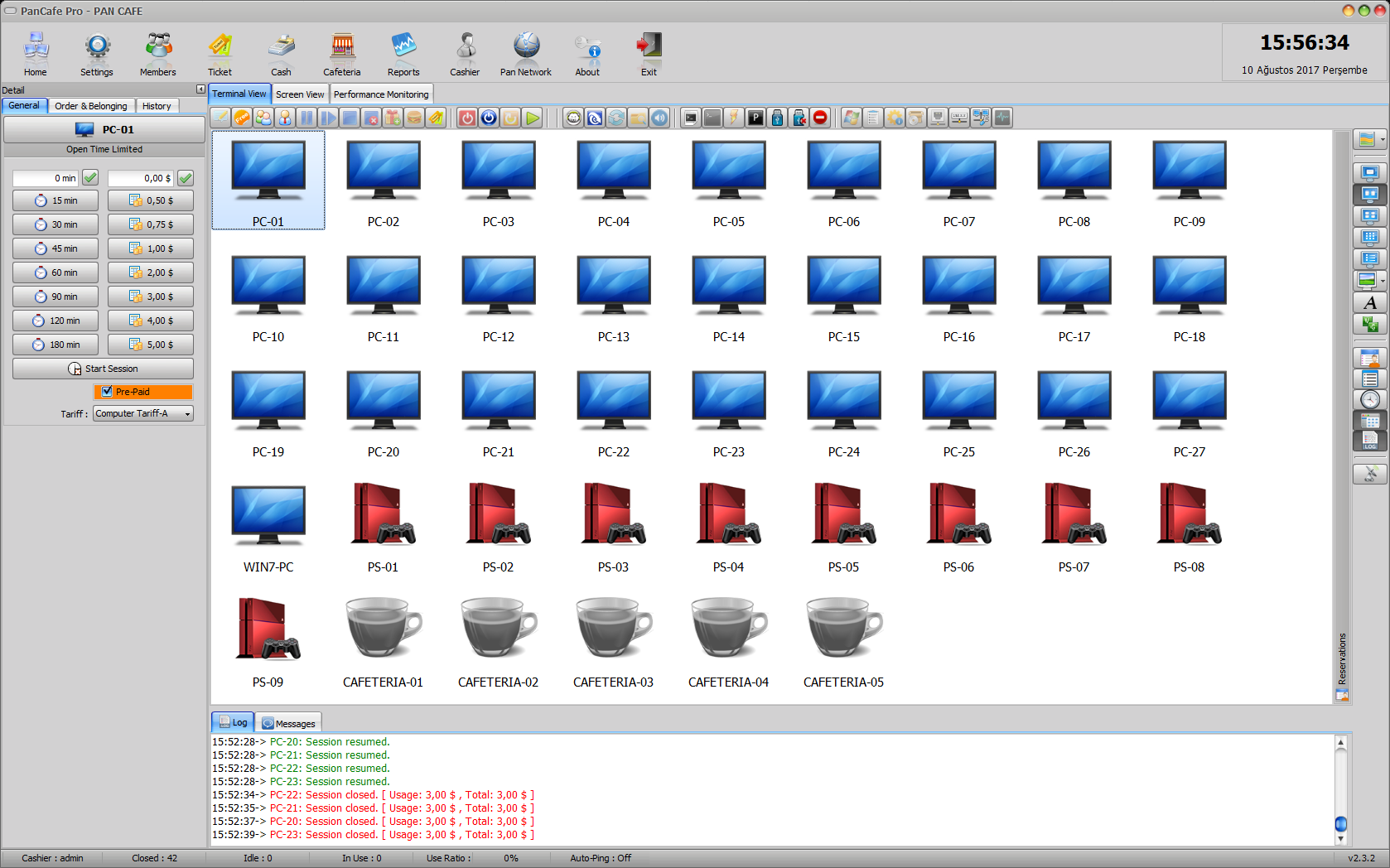Image resolution: width=1390 pixels, height=868 pixels.
Task: Open the dropdown arrow next to monitor view icon
Action: tap(1381, 280)
